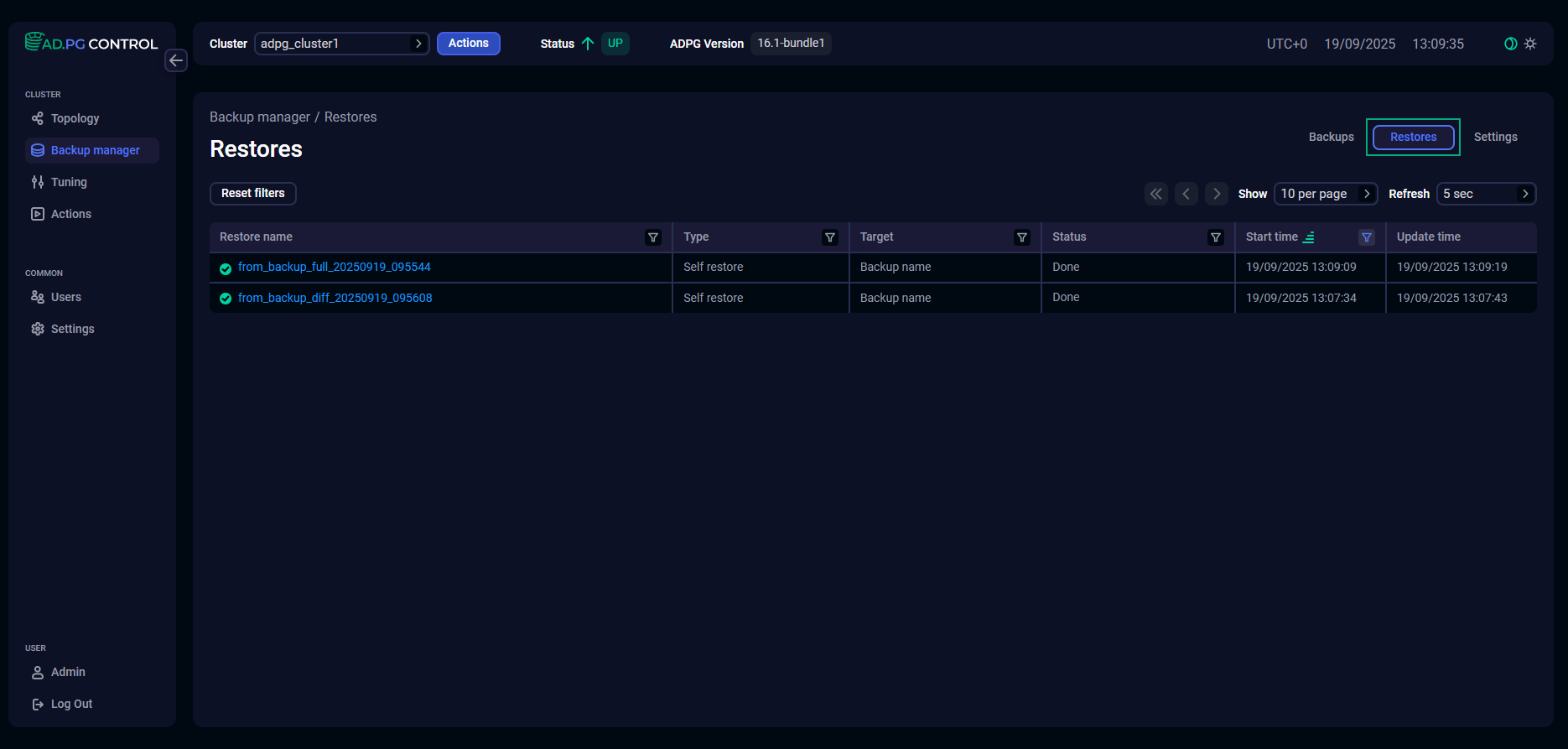This screenshot has width=1568, height=749.
Task: Collapse the sidebar with the back arrow
Action: (x=176, y=60)
